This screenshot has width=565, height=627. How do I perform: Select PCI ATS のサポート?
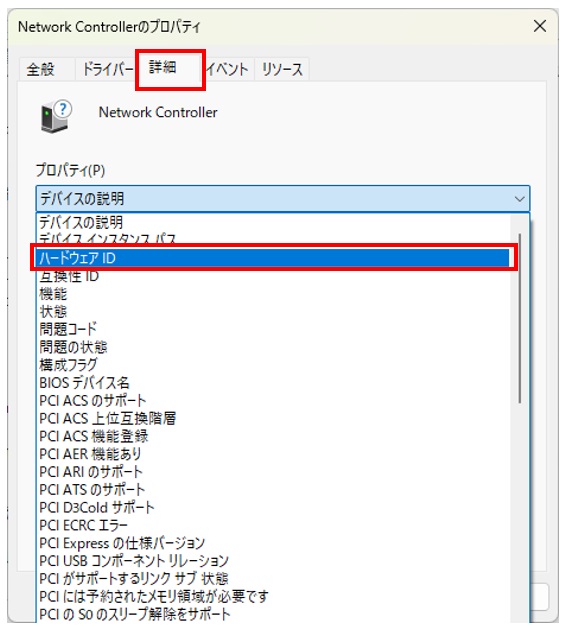click(273, 489)
